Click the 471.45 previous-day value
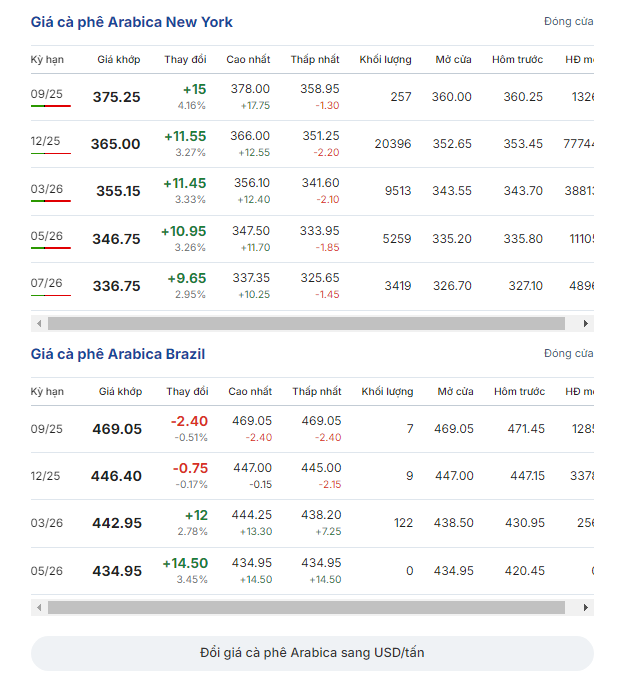The height and width of the screenshot is (681, 633). (526, 429)
